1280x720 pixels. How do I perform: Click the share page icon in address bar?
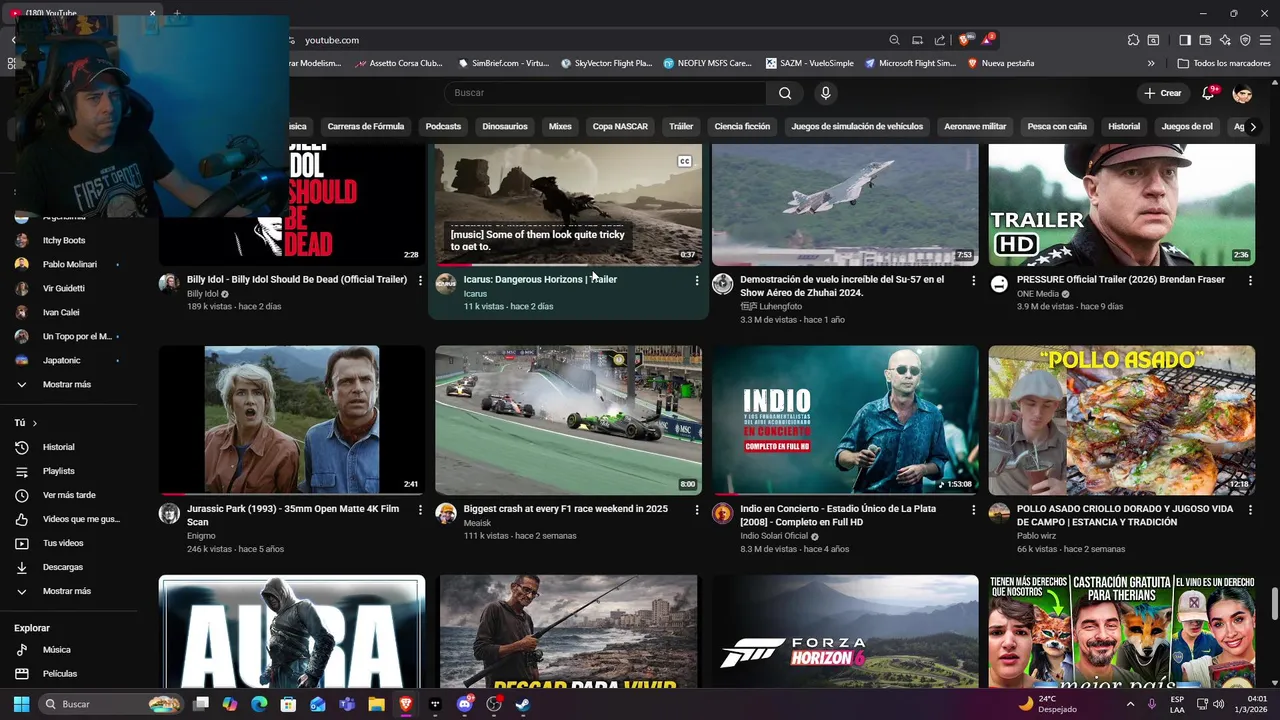point(940,40)
